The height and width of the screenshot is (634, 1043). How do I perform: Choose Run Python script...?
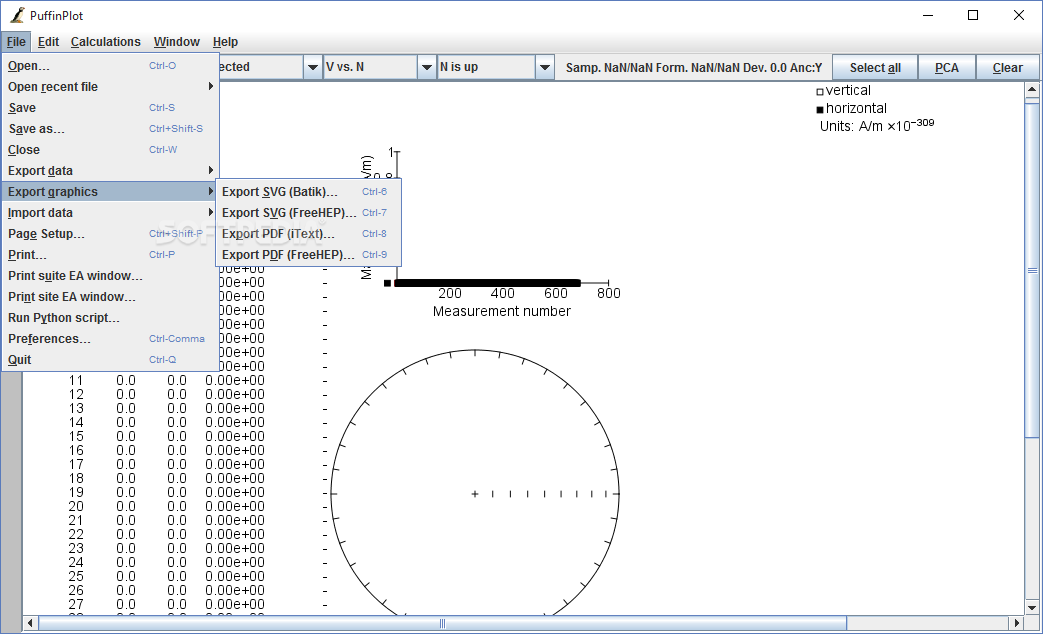tap(110, 318)
